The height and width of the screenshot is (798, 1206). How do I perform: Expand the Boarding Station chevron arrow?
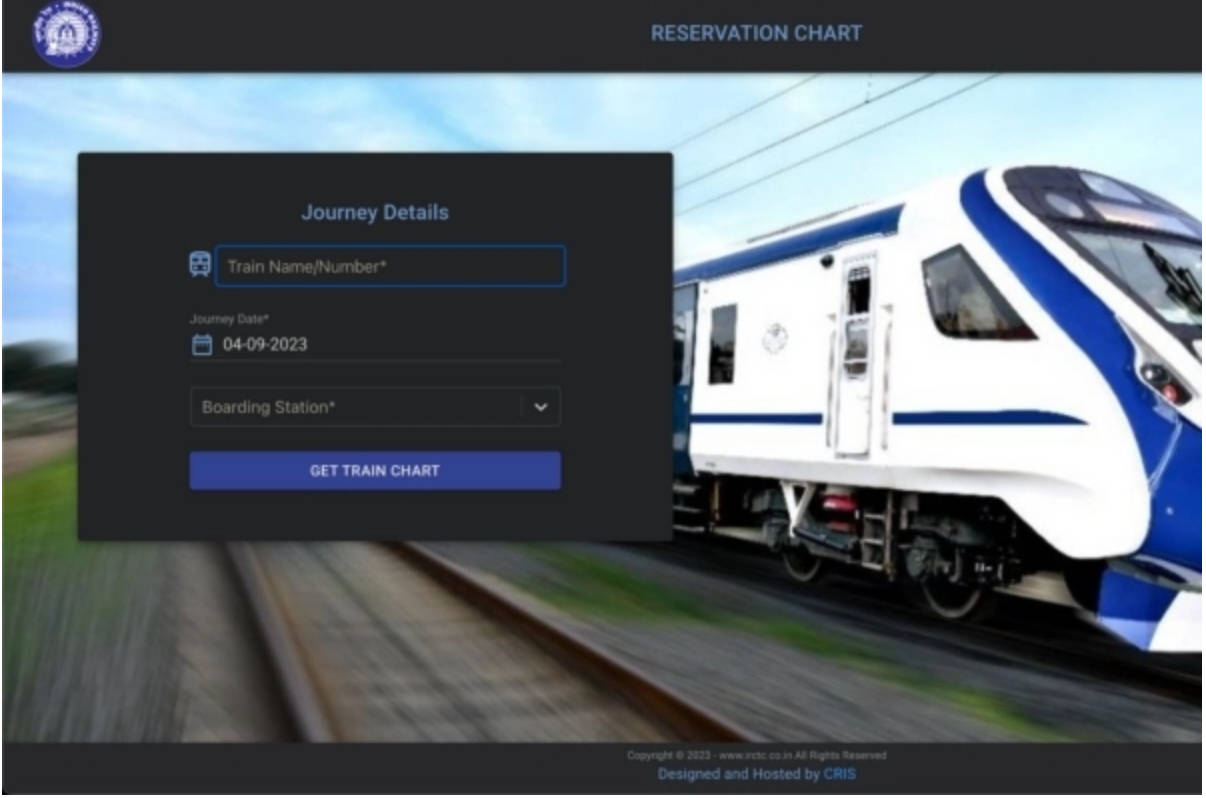point(541,408)
